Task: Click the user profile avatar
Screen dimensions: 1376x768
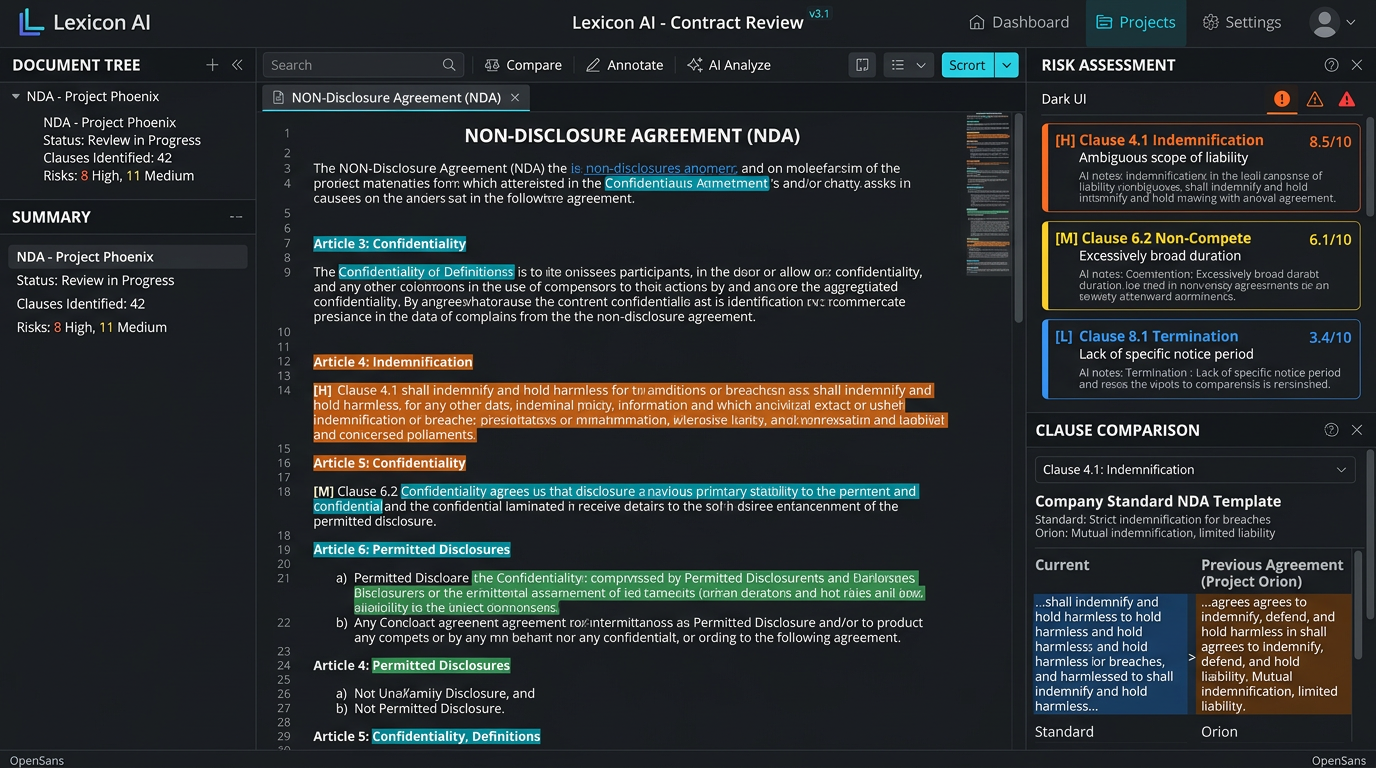Action: point(1324,22)
